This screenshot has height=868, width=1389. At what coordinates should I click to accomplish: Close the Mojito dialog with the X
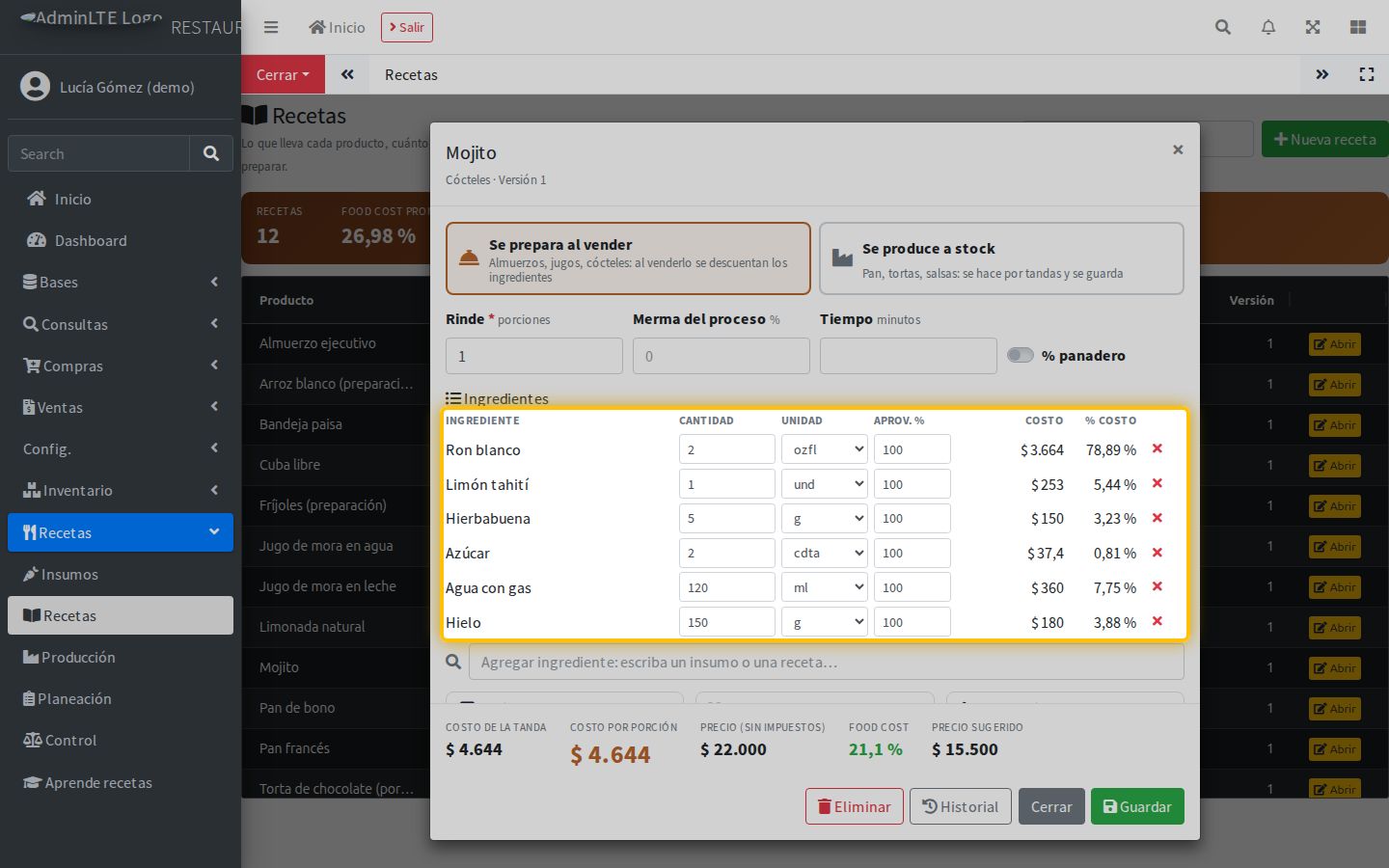point(1178,149)
